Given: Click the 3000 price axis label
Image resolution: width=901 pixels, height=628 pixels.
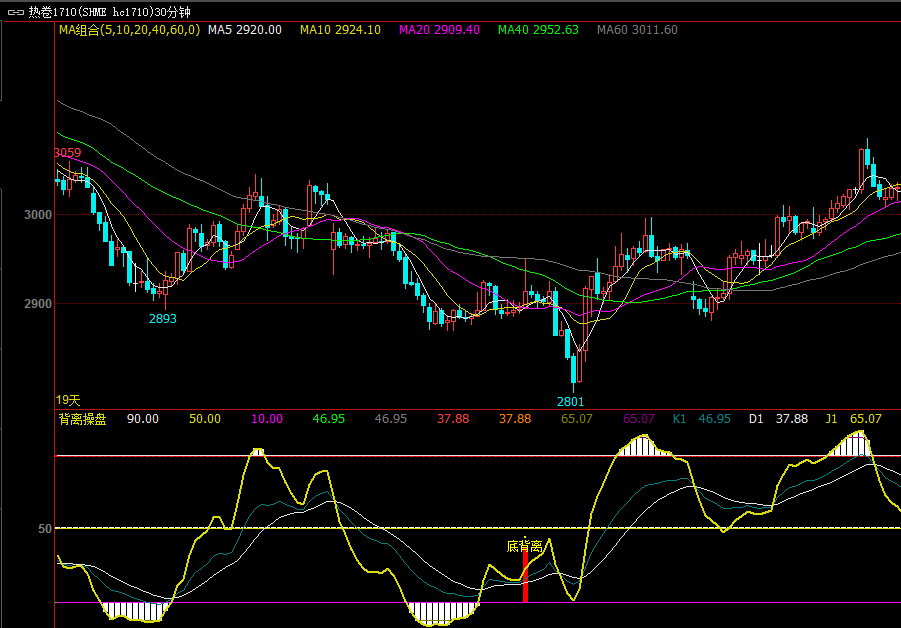Looking at the screenshot, I should 38,215.
